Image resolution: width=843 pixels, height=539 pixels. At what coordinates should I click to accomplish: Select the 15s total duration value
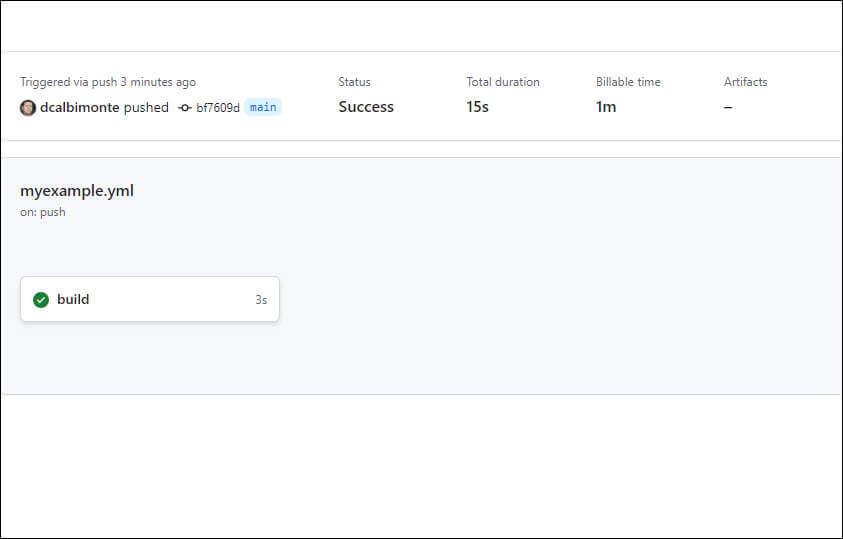[x=477, y=107]
